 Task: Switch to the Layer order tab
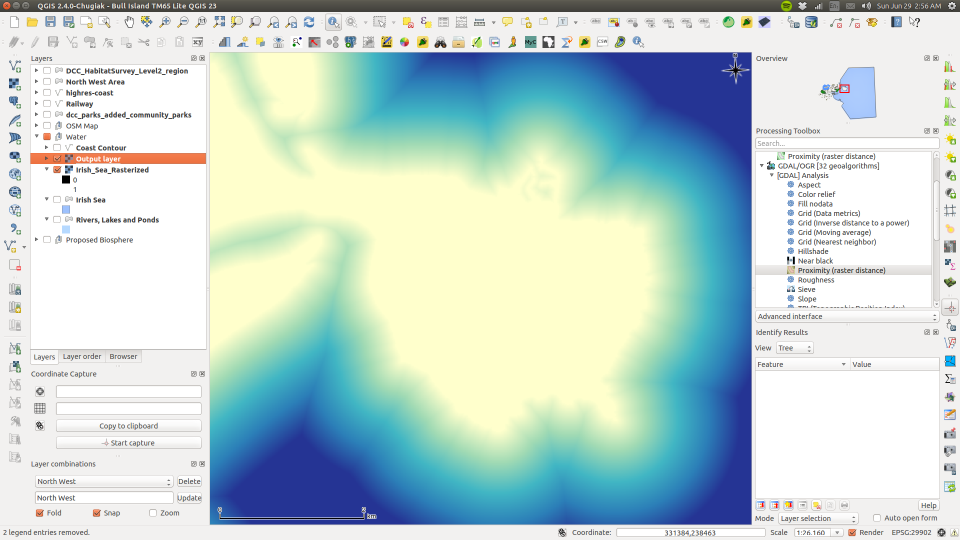[82, 356]
